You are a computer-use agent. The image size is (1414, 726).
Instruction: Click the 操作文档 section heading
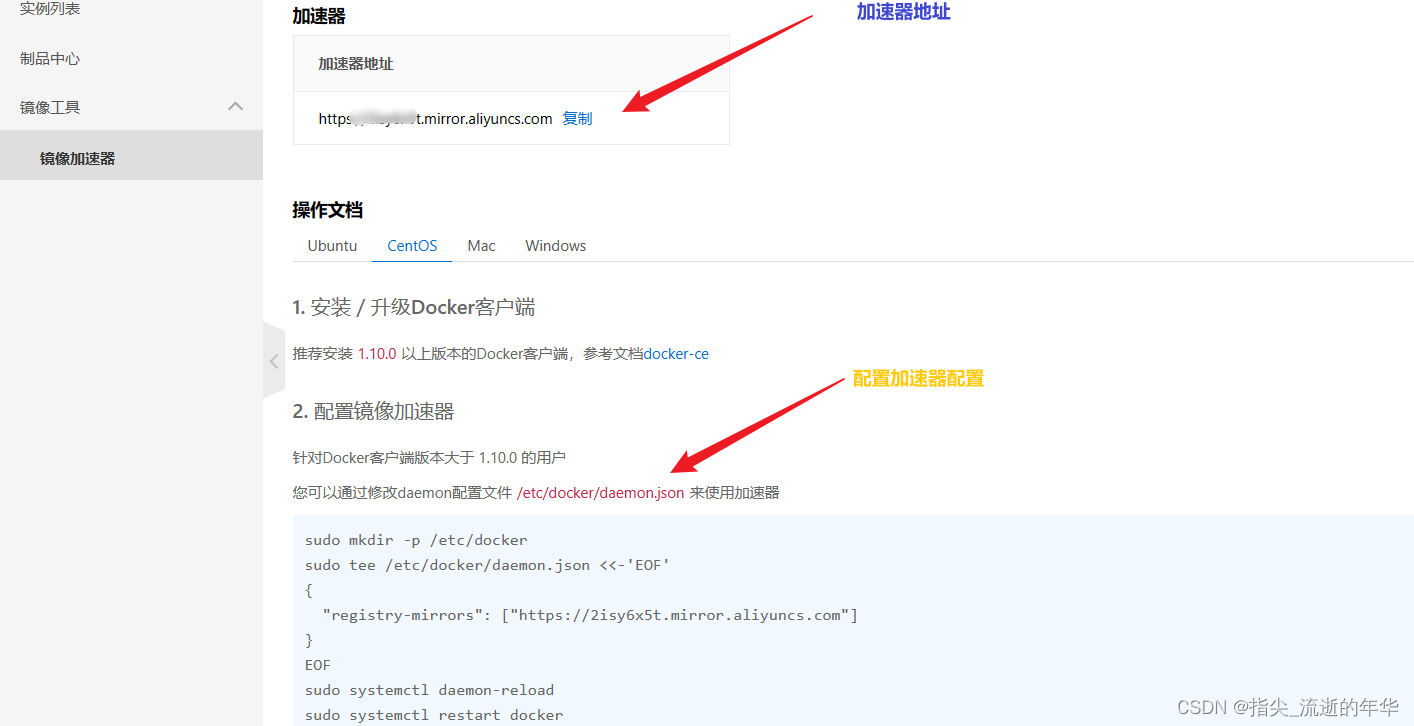(327, 210)
